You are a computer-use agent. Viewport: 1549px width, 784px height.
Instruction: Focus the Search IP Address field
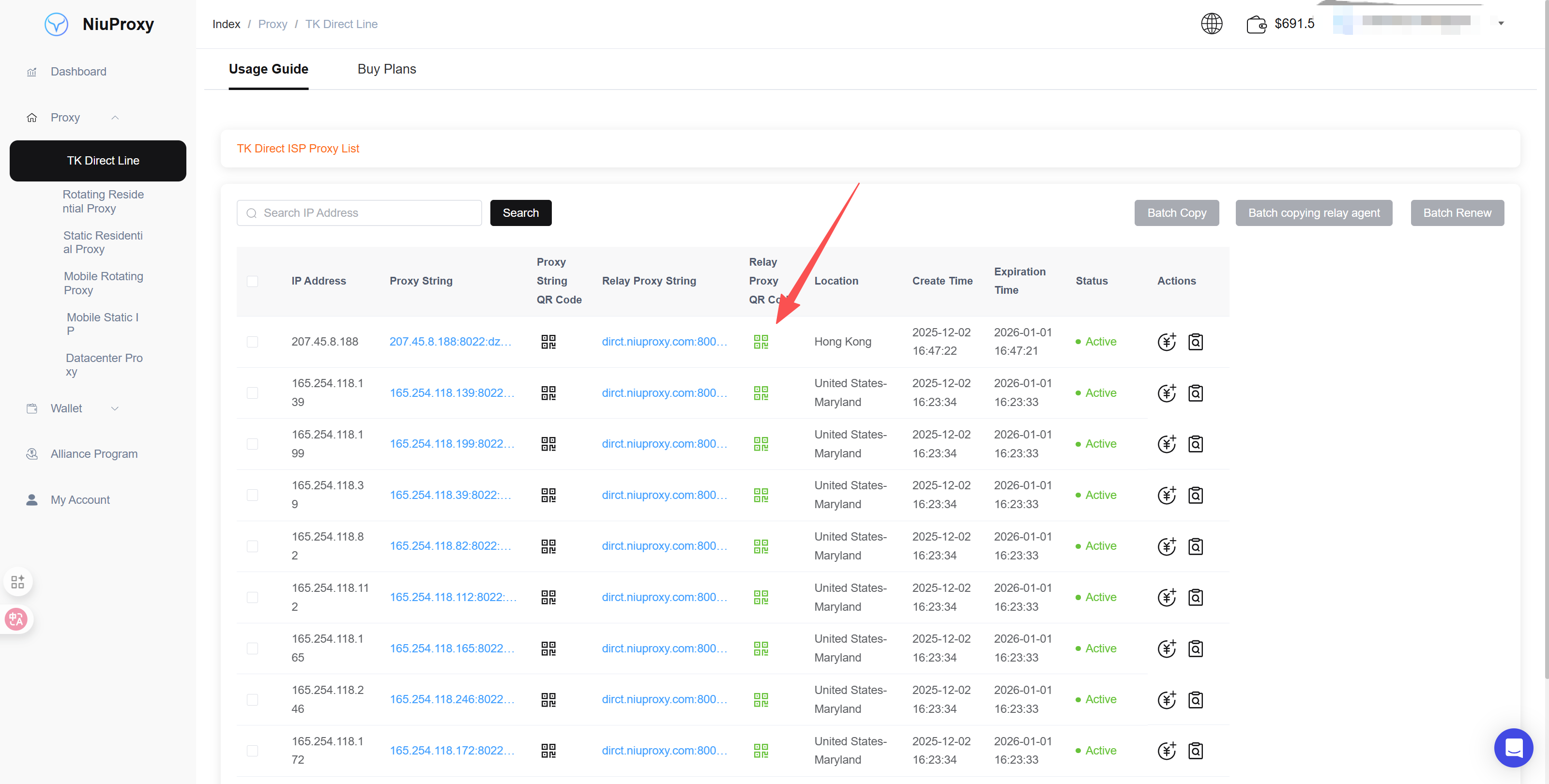pyautogui.click(x=359, y=213)
